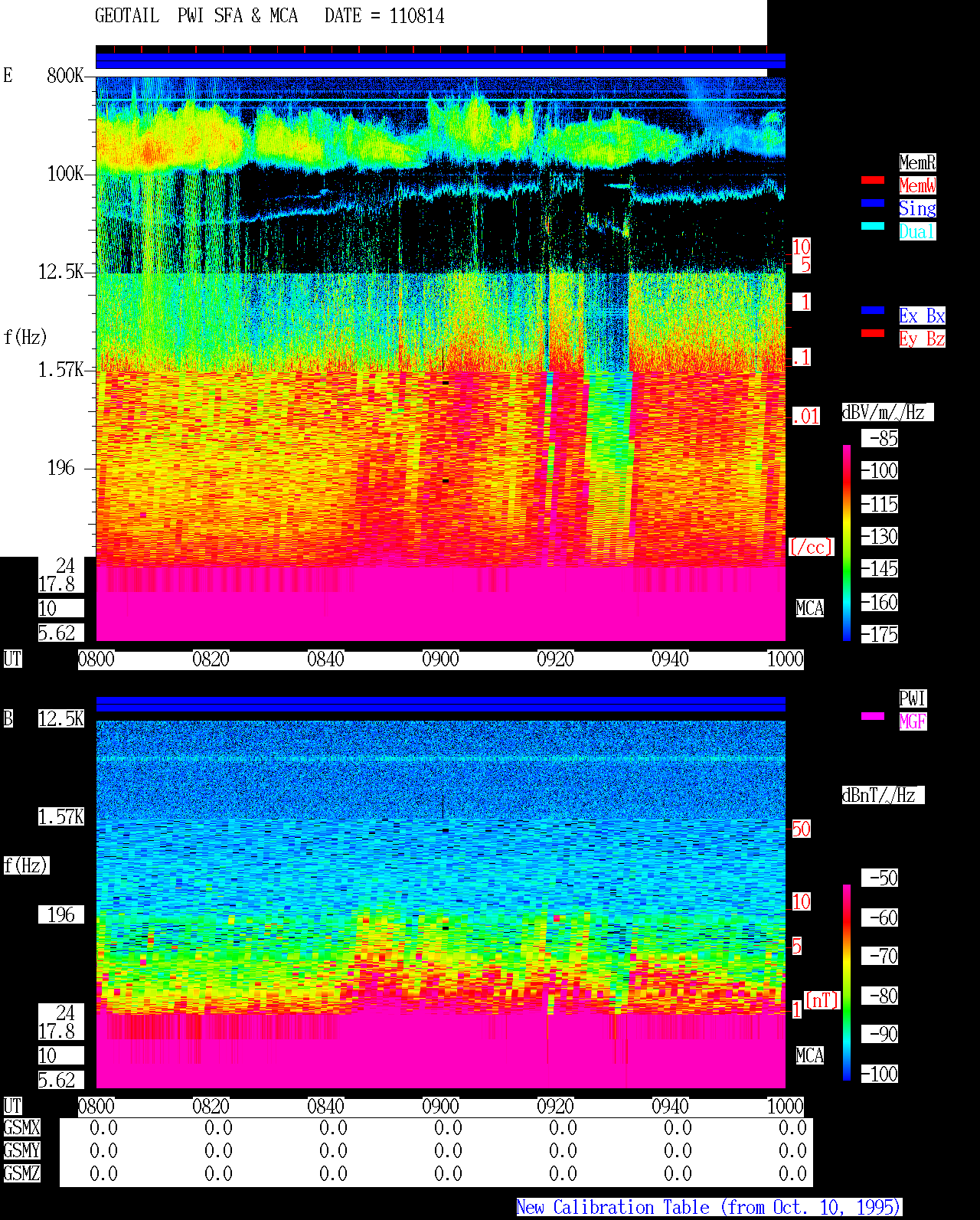Click the blue Sing legend swatch

click(x=873, y=203)
